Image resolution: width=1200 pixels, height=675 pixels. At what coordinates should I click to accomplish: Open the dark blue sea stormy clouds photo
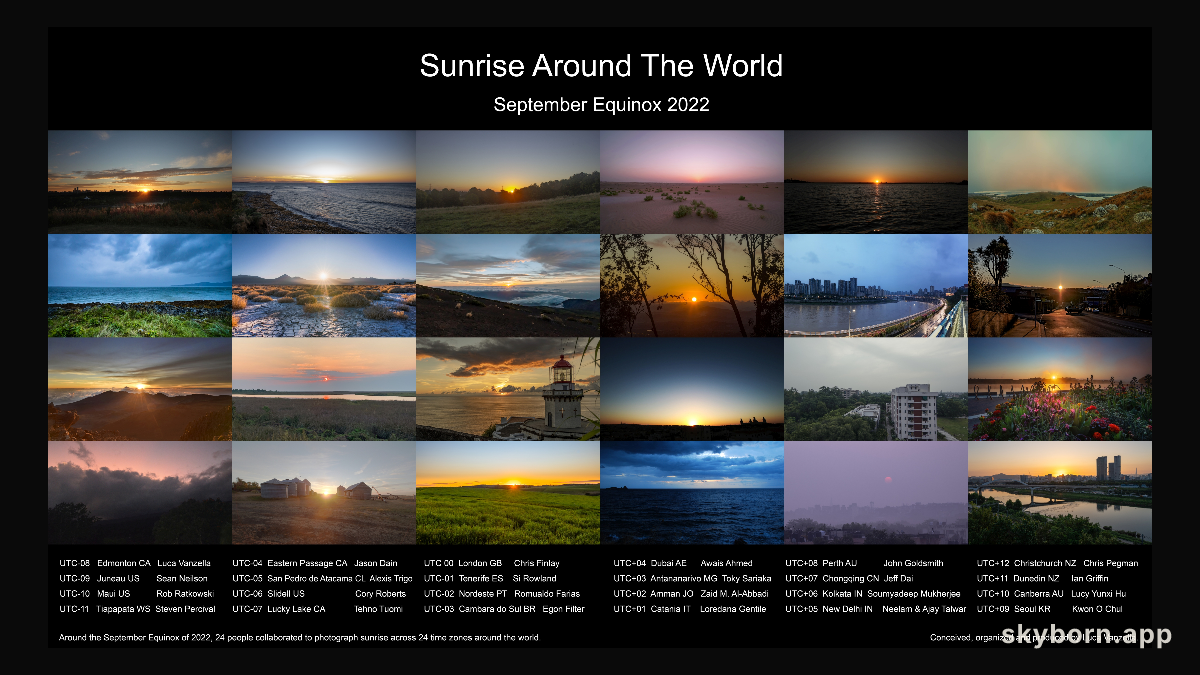pos(692,492)
